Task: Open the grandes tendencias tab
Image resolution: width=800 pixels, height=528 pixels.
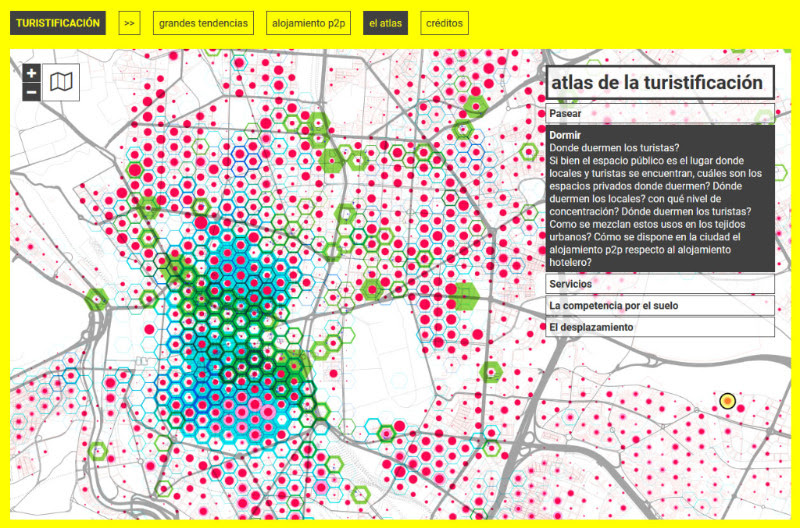Action: click(203, 23)
